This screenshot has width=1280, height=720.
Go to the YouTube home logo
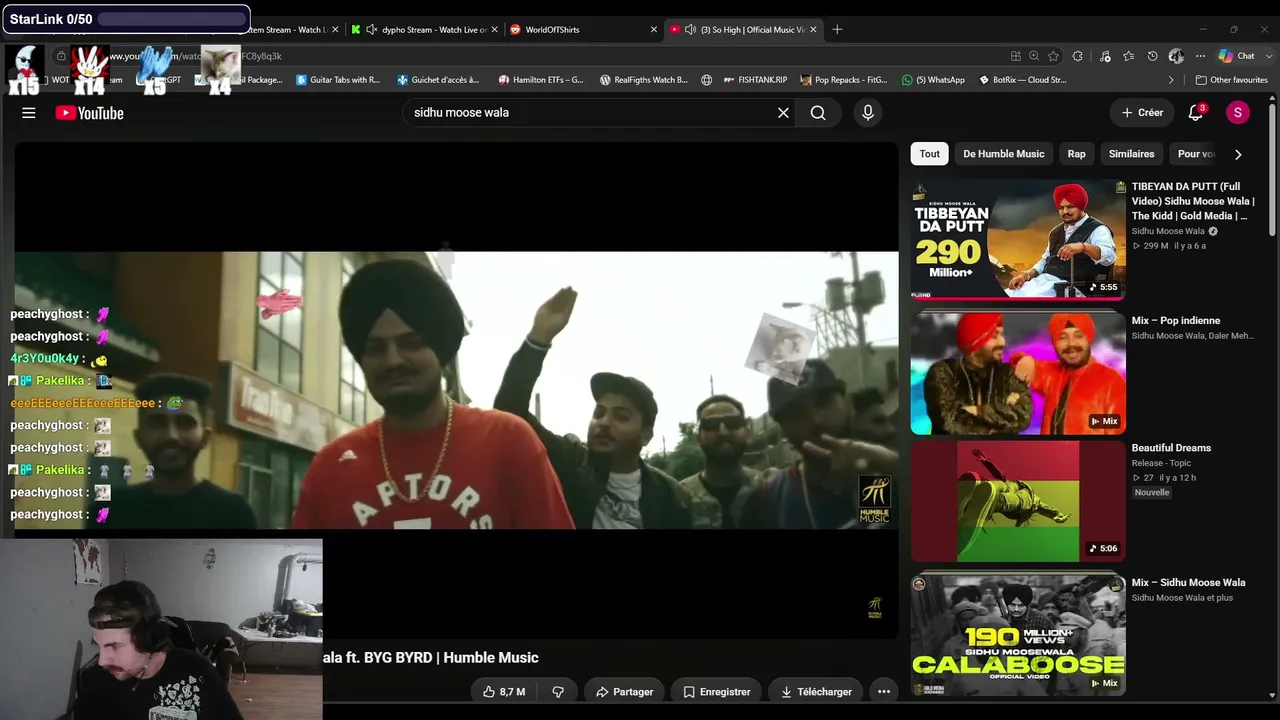[90, 113]
